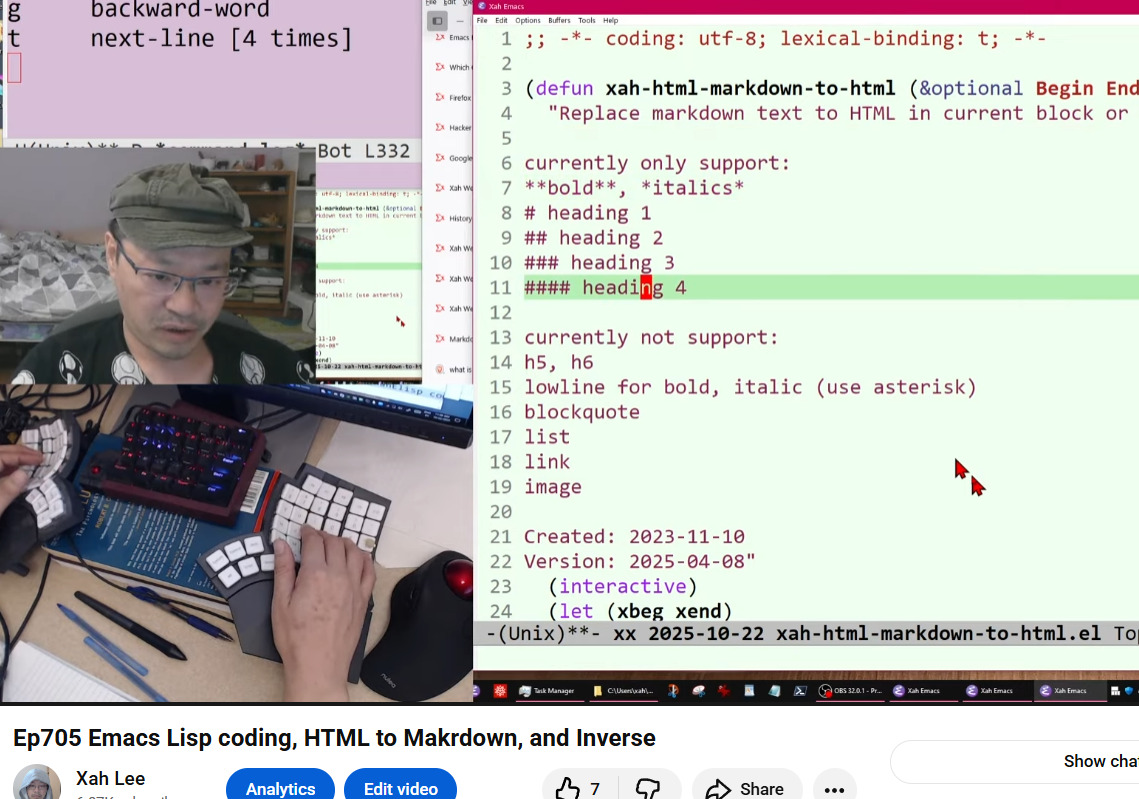
Task: Click the Edit video button
Action: [400, 788]
